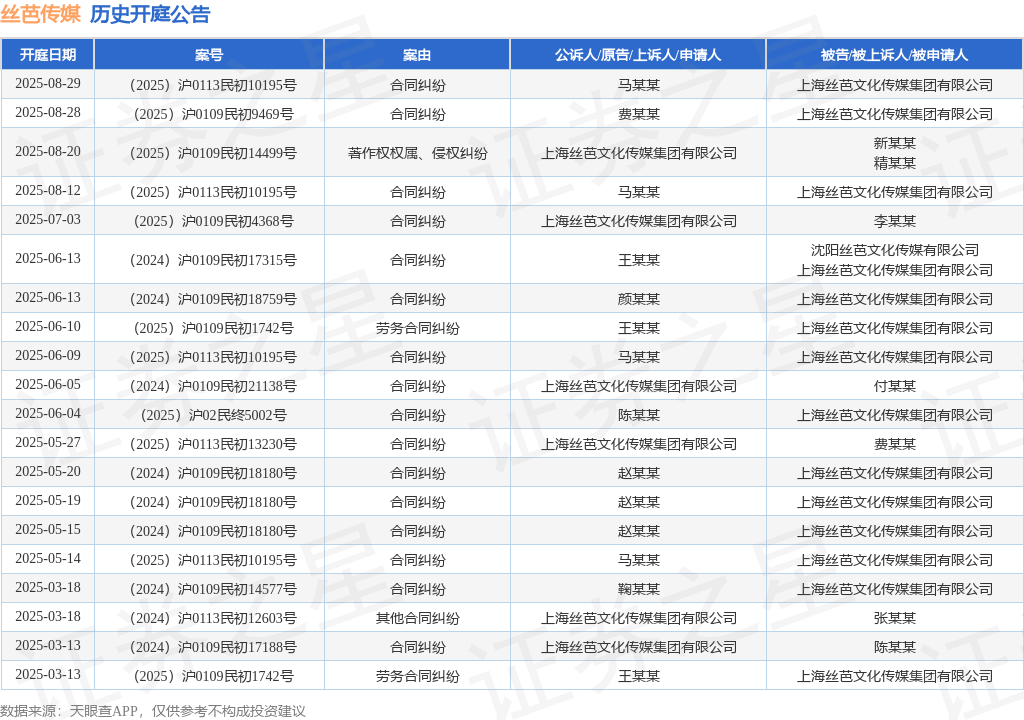1024x720 pixels.
Task: Click plaintiff 王某某 in the last row
Action: tap(639, 676)
